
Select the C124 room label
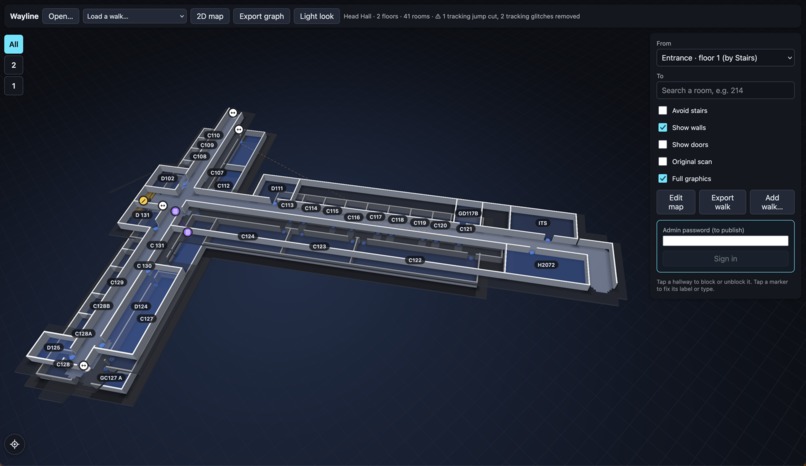pos(248,236)
